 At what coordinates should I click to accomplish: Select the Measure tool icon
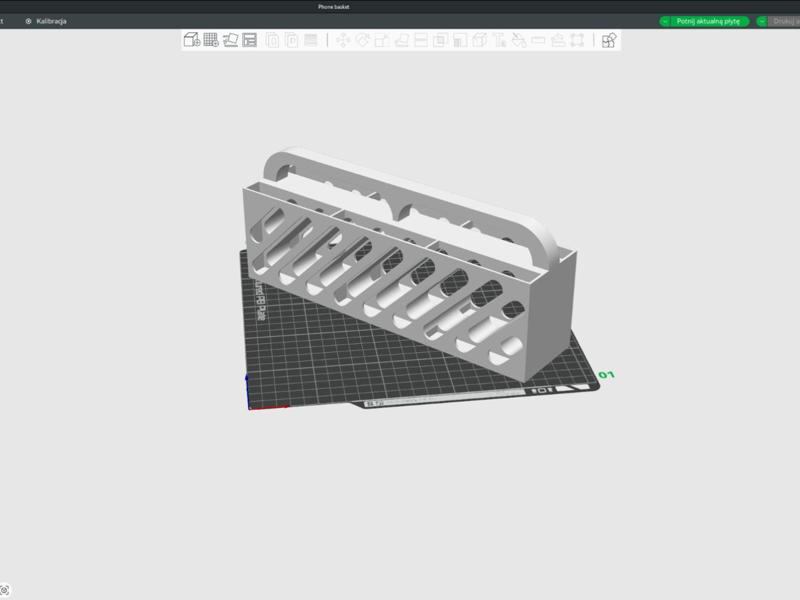538,40
